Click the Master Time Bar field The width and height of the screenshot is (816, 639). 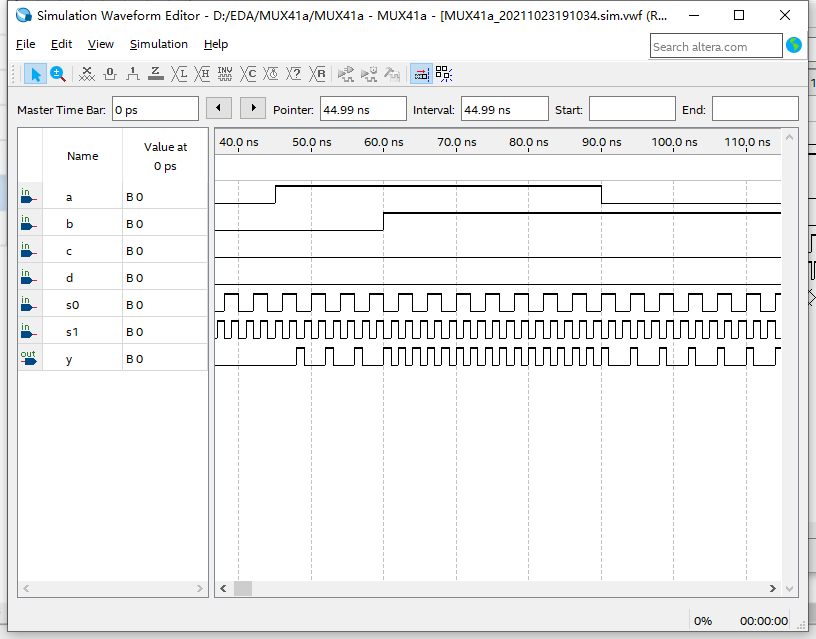pyautogui.click(x=155, y=109)
